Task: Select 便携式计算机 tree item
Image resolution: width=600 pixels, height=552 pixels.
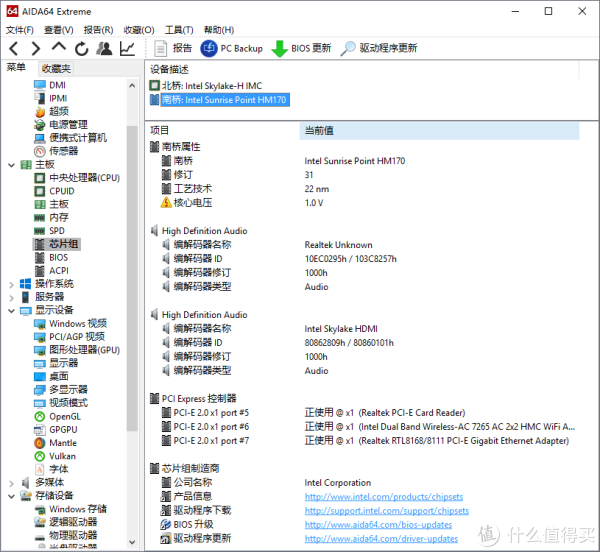Action: pyautogui.click(x=70, y=138)
